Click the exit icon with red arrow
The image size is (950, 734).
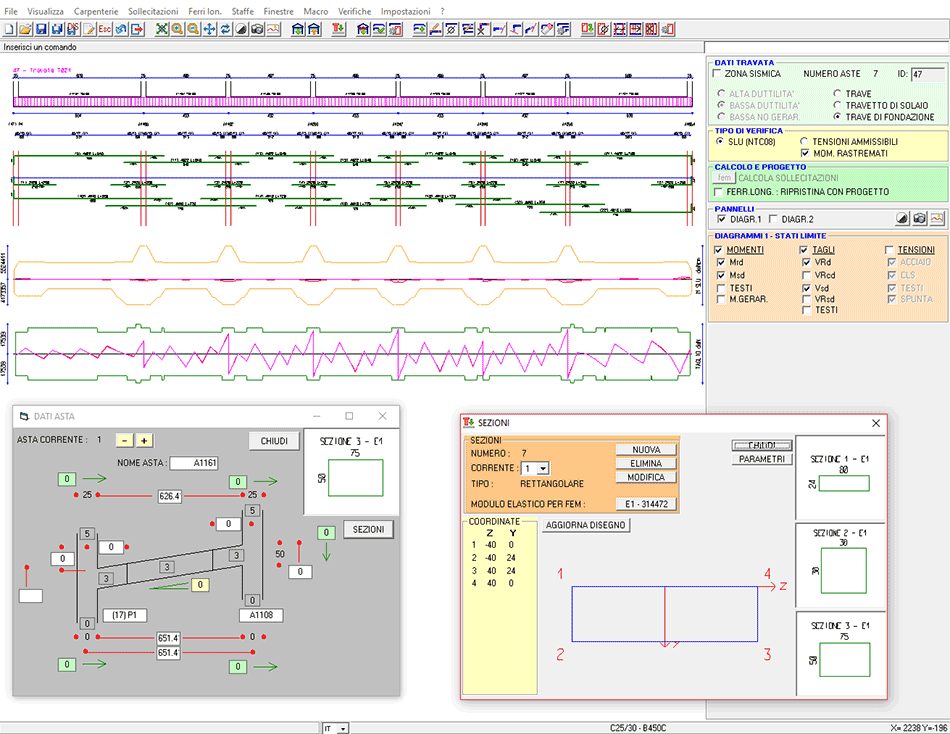click(x=138, y=29)
